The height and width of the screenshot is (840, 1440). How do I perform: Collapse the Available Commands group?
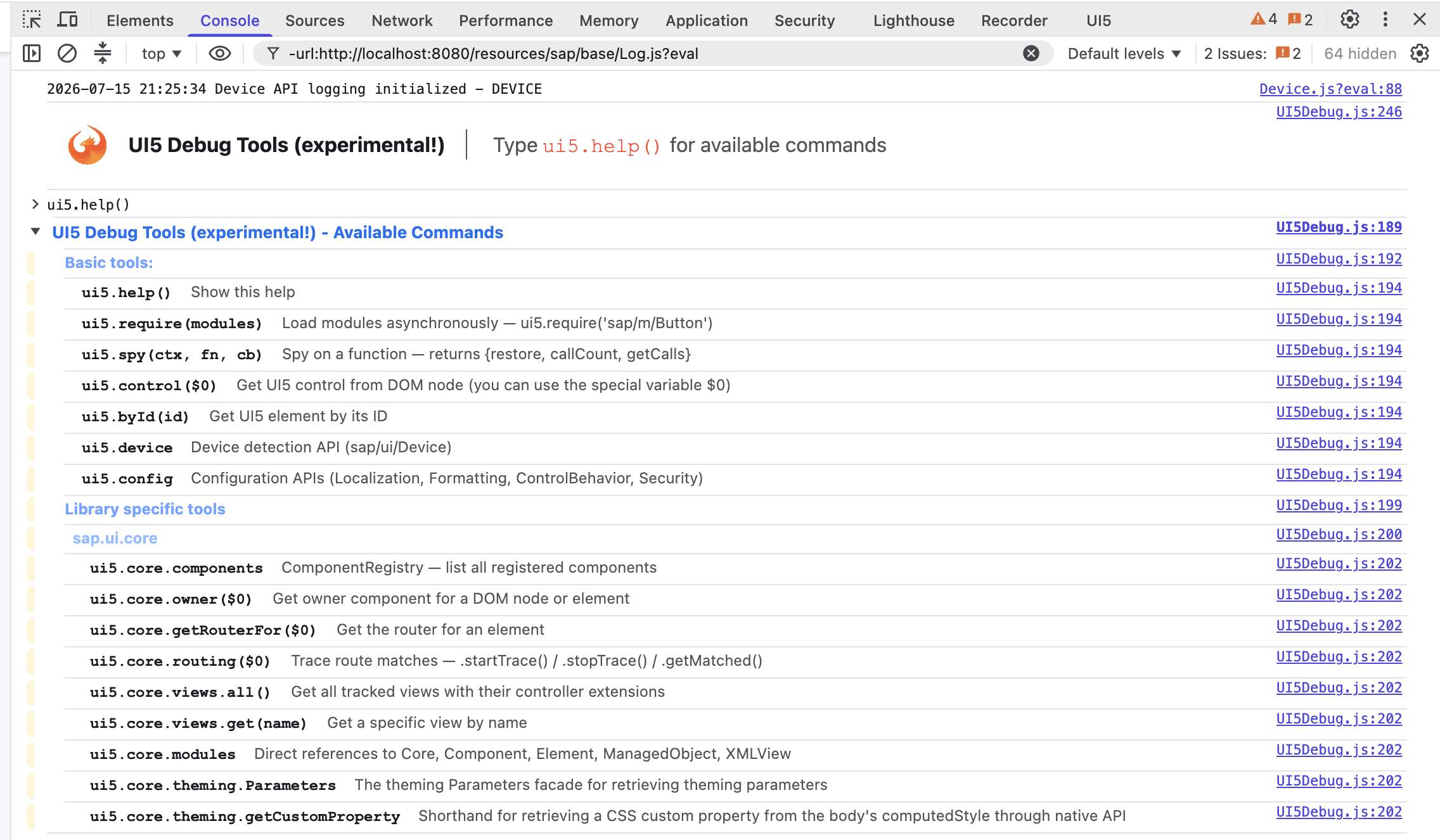[x=36, y=232]
